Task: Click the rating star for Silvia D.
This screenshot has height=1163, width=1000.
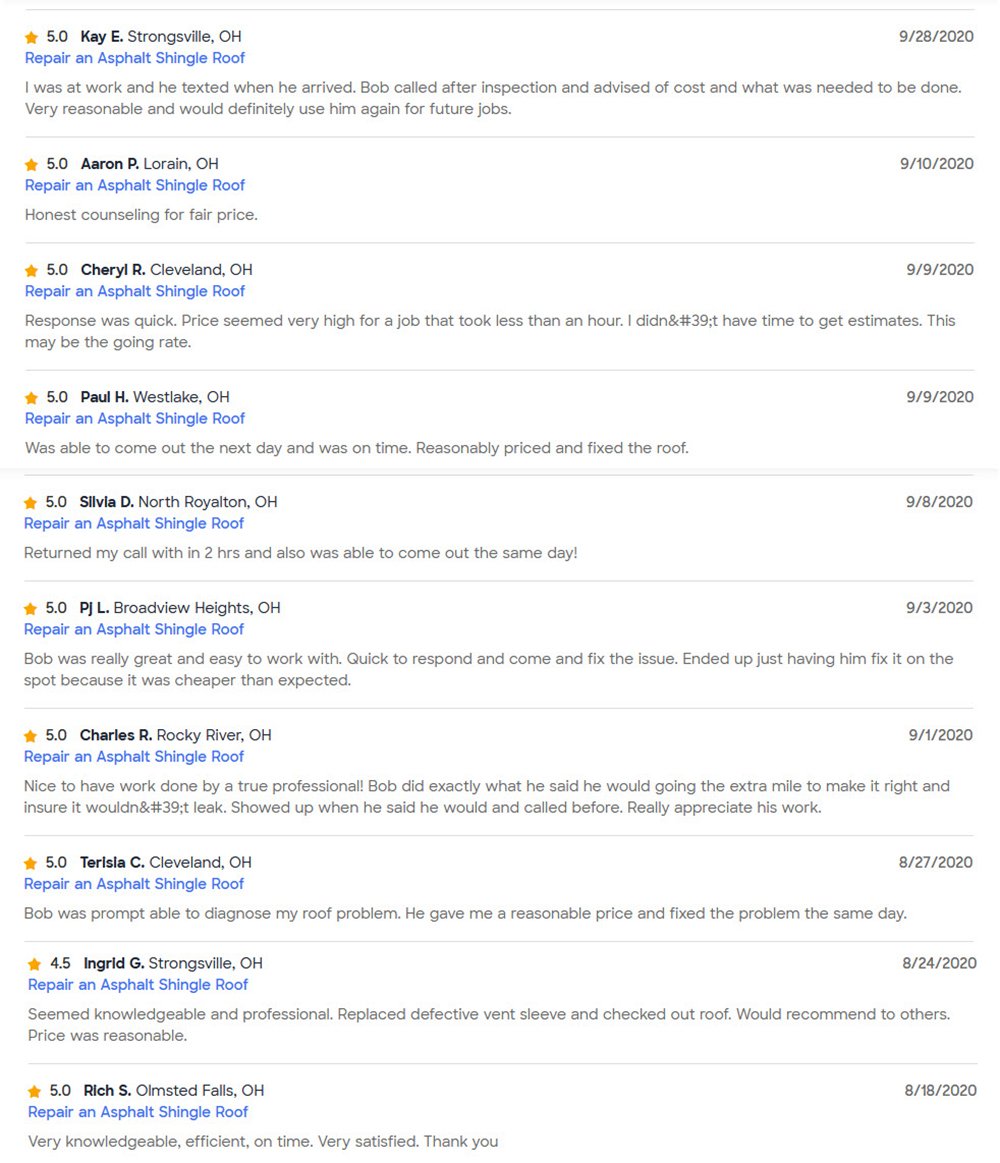Action: (x=30, y=503)
